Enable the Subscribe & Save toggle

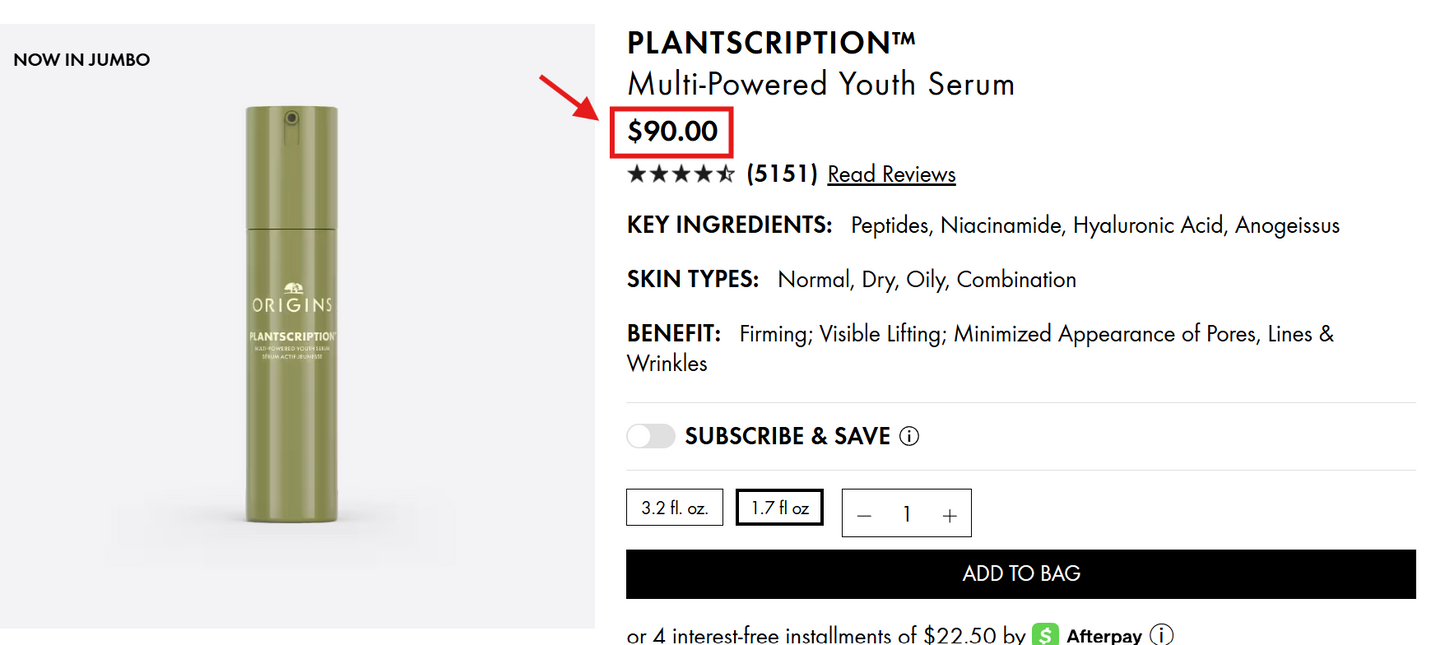(651, 435)
